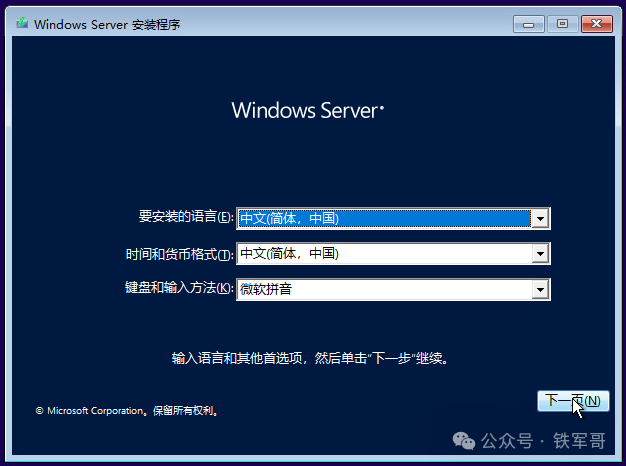Click the 键盘和输入方法(K) label

pyautogui.click(x=179, y=288)
